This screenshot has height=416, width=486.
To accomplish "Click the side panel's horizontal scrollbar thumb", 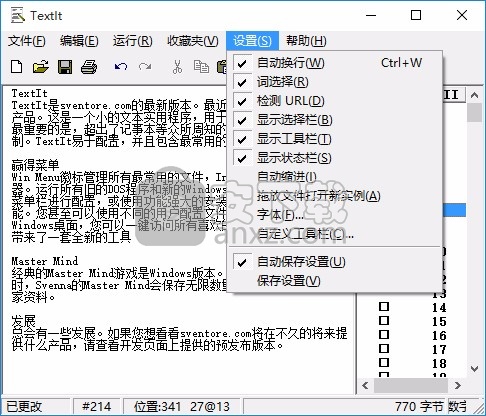I will [x=411, y=386].
